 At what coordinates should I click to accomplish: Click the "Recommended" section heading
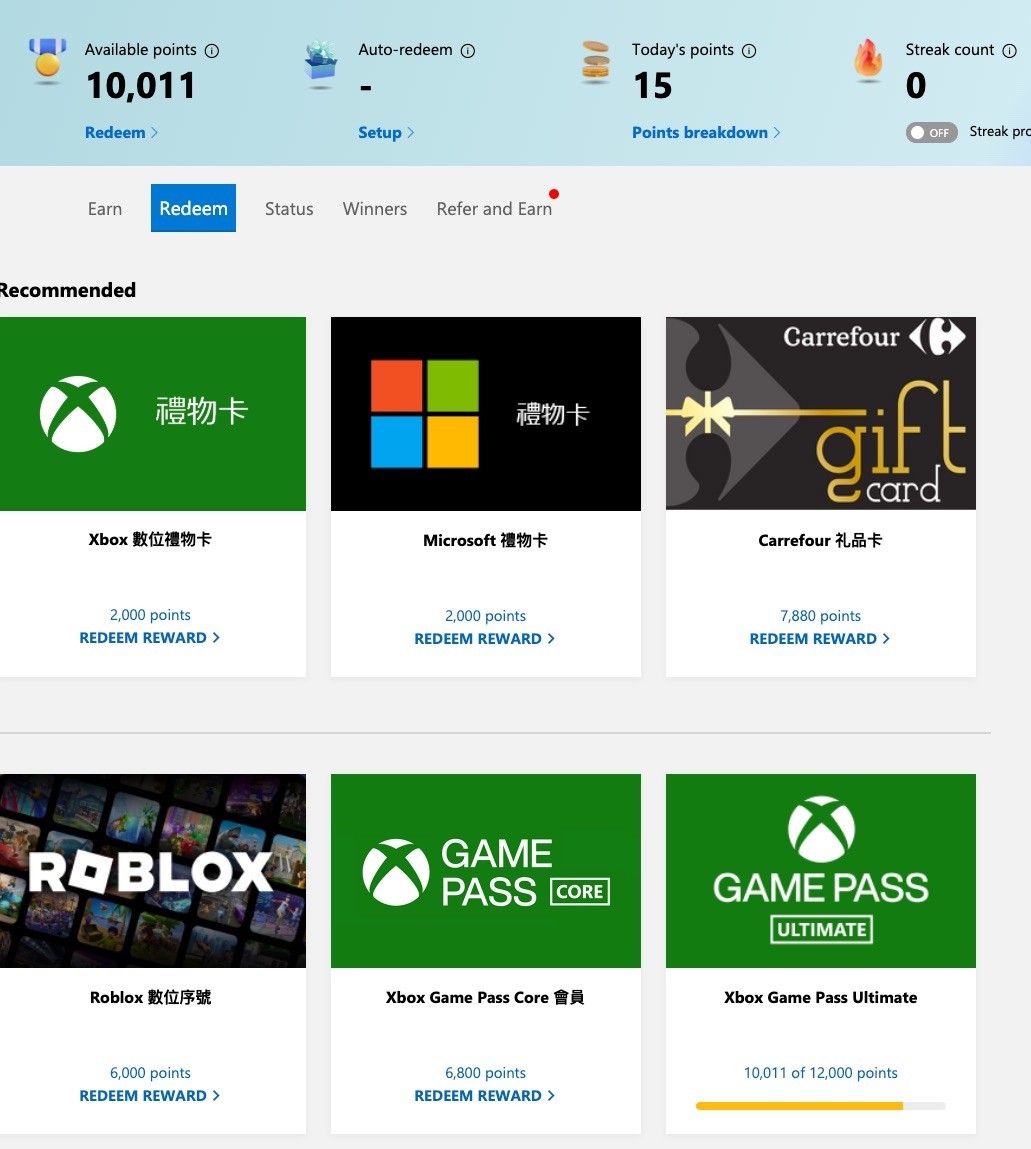[67, 290]
